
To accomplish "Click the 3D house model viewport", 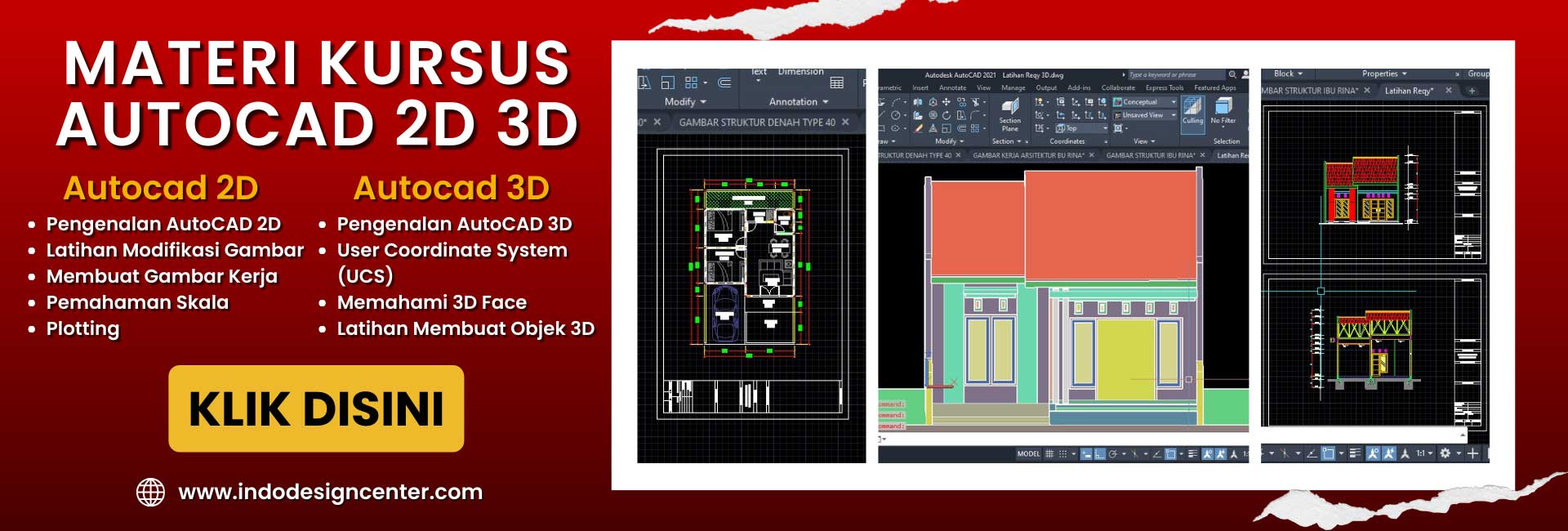I will [1063, 296].
